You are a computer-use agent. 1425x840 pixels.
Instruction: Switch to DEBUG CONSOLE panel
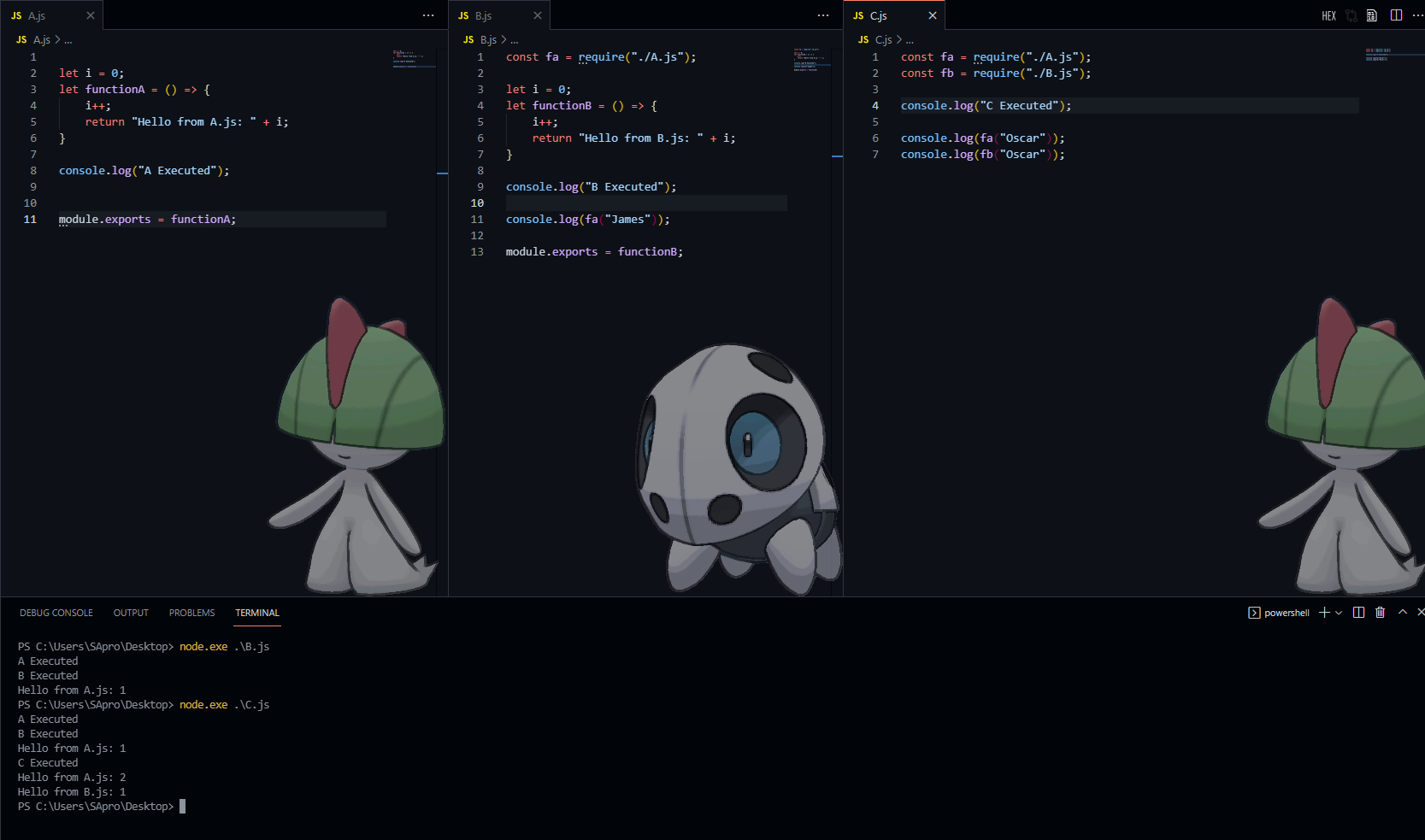[56, 613]
